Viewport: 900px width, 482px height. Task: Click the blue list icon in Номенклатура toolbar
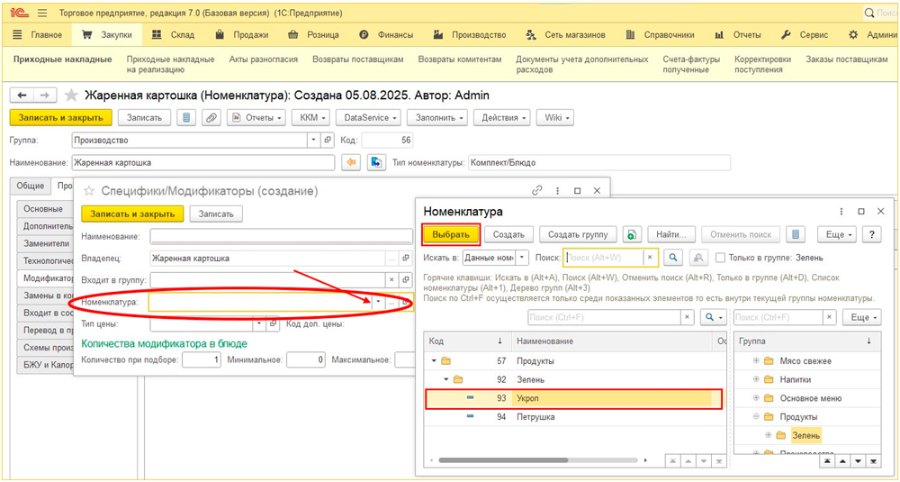pyautogui.click(x=796, y=234)
